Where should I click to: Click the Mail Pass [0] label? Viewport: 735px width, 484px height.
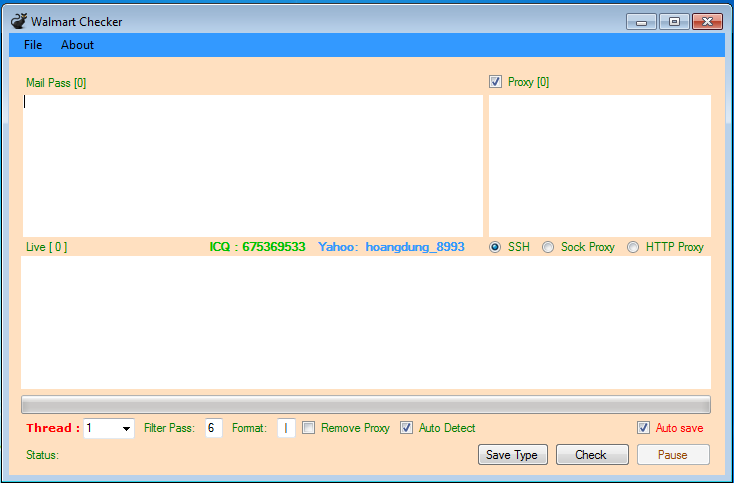56,83
